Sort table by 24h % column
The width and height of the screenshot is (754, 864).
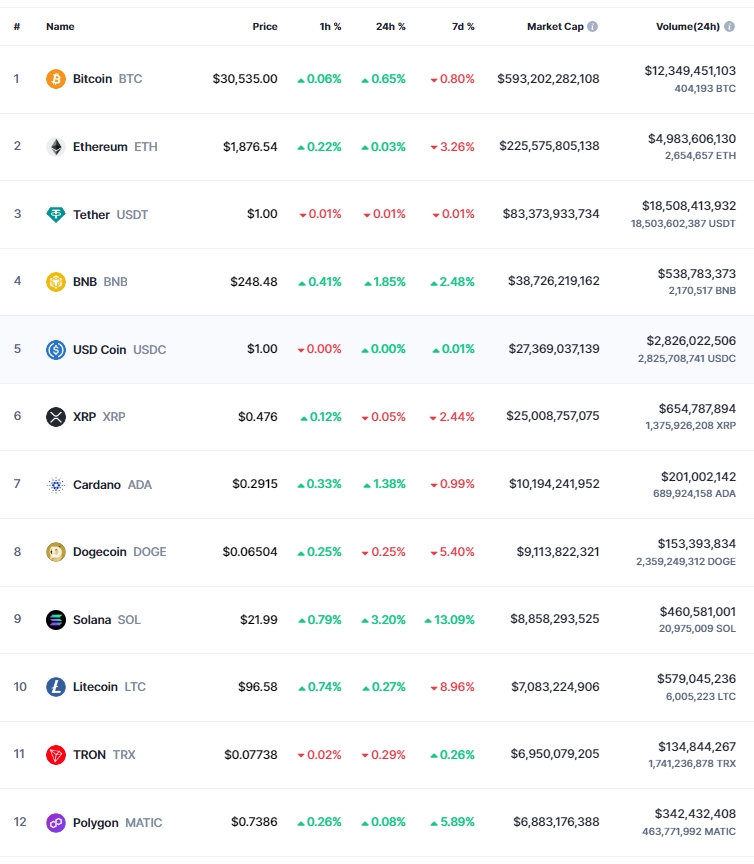[x=391, y=26]
